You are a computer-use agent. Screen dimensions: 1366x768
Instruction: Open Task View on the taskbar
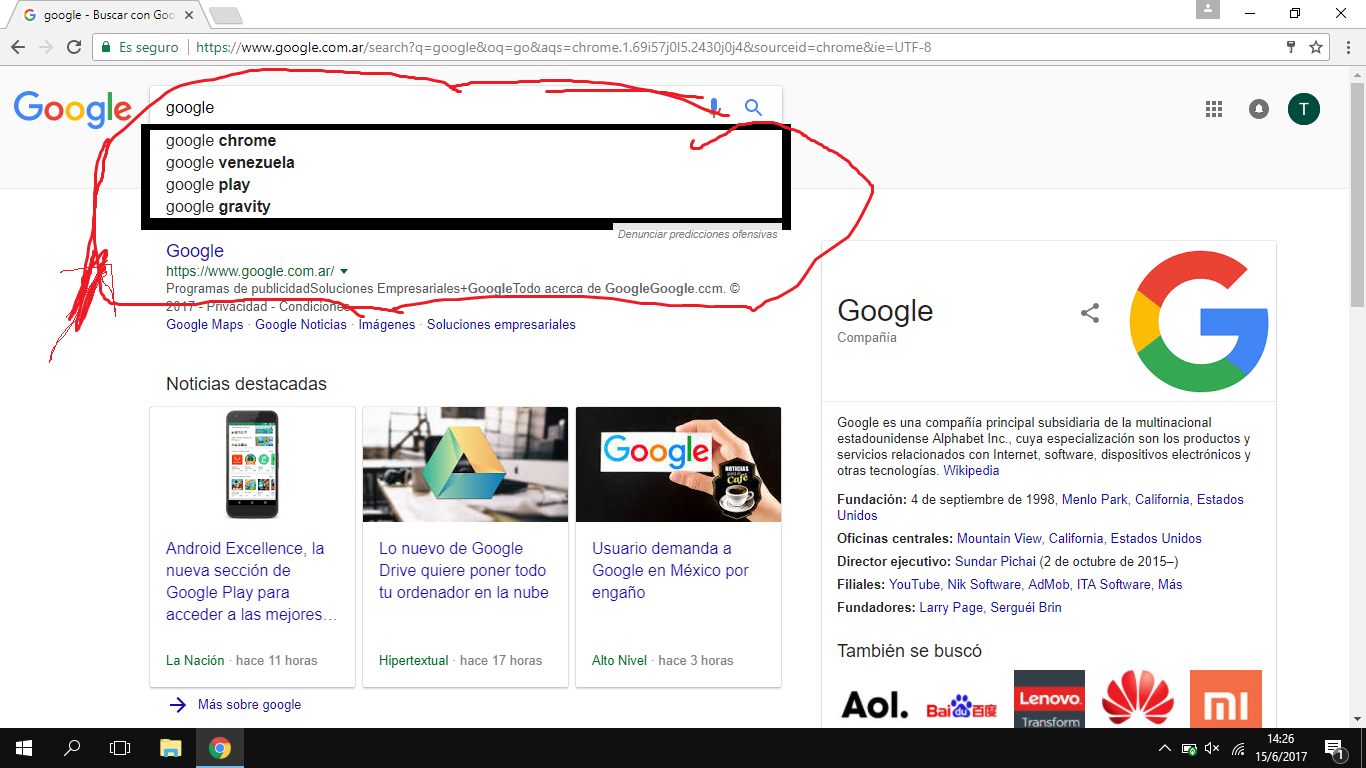click(x=120, y=748)
